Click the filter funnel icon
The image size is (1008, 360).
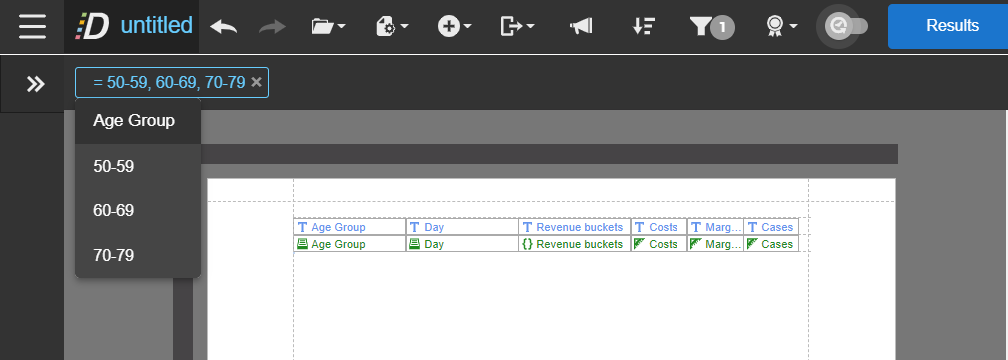[700, 26]
